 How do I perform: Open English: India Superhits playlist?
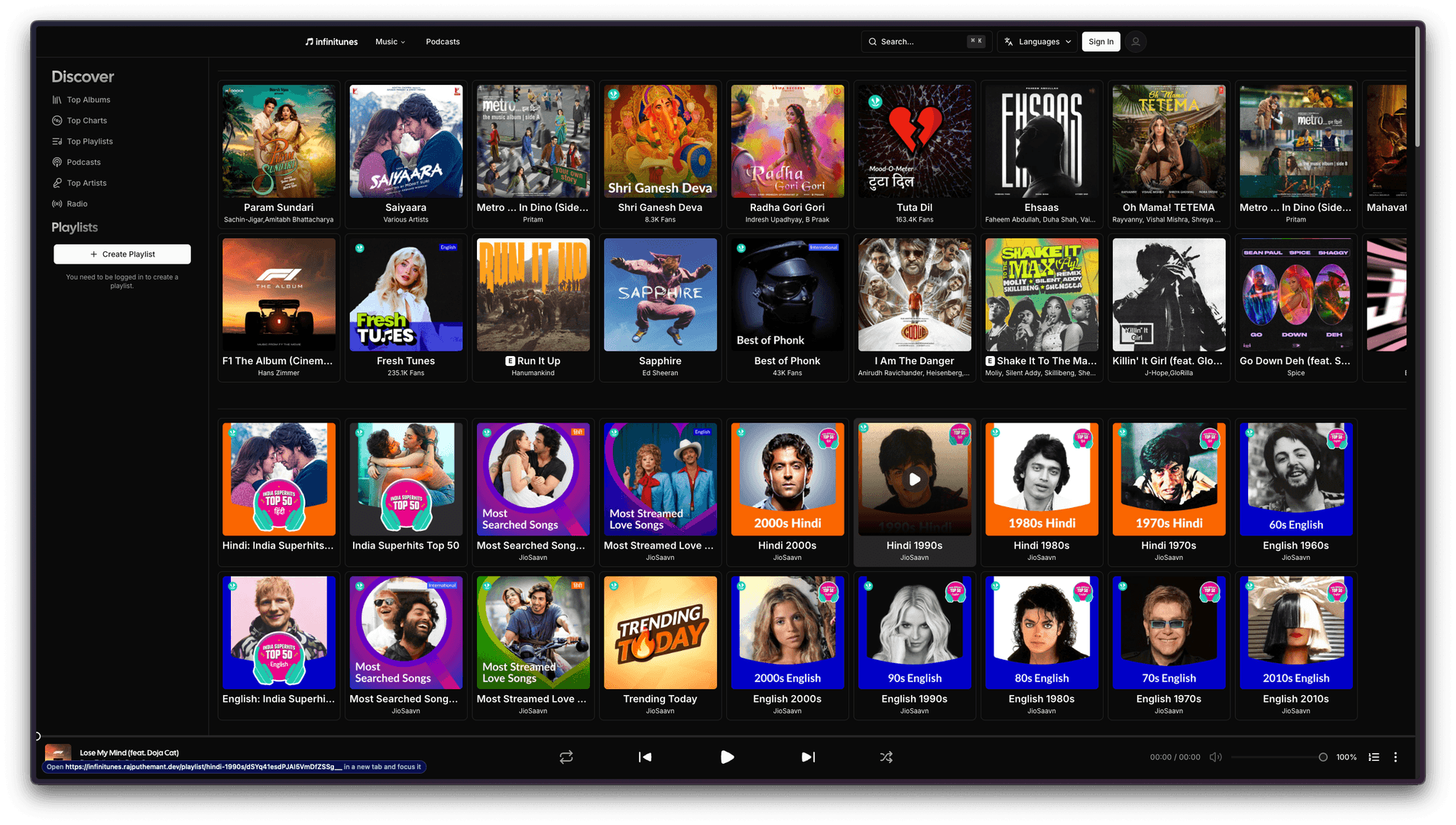pyautogui.click(x=279, y=633)
